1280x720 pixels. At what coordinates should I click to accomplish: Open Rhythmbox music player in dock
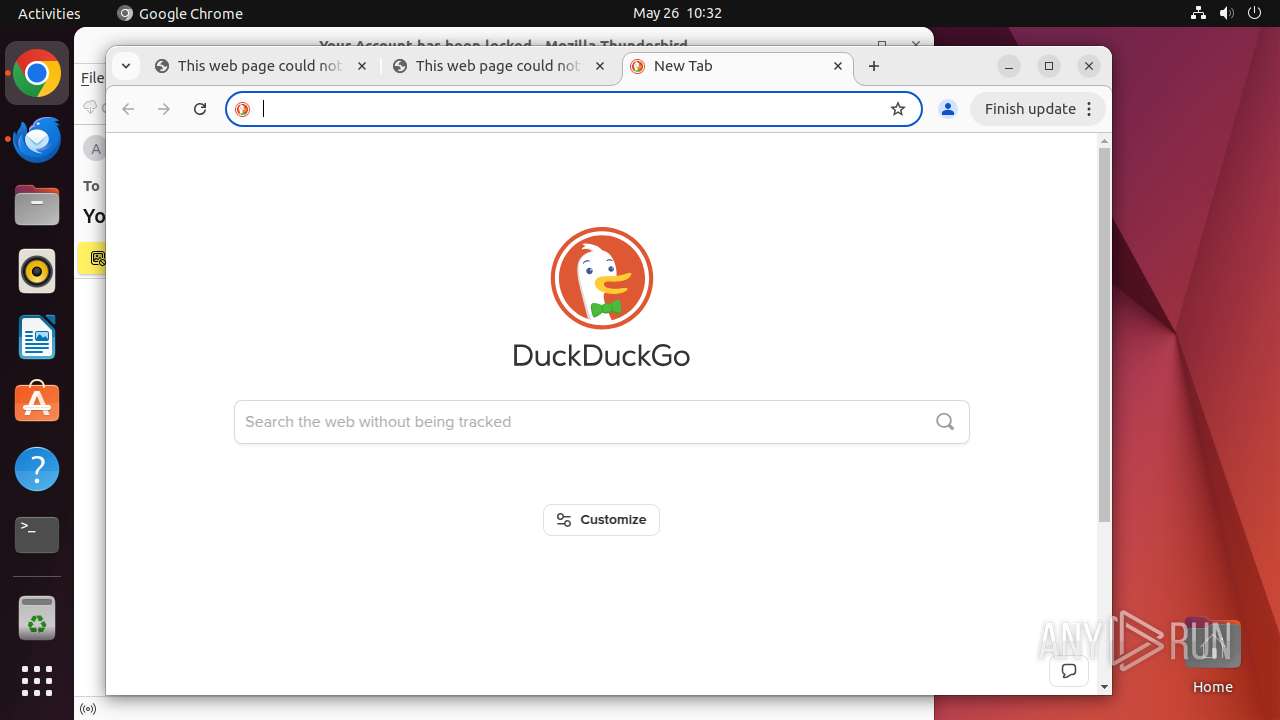(x=37, y=271)
